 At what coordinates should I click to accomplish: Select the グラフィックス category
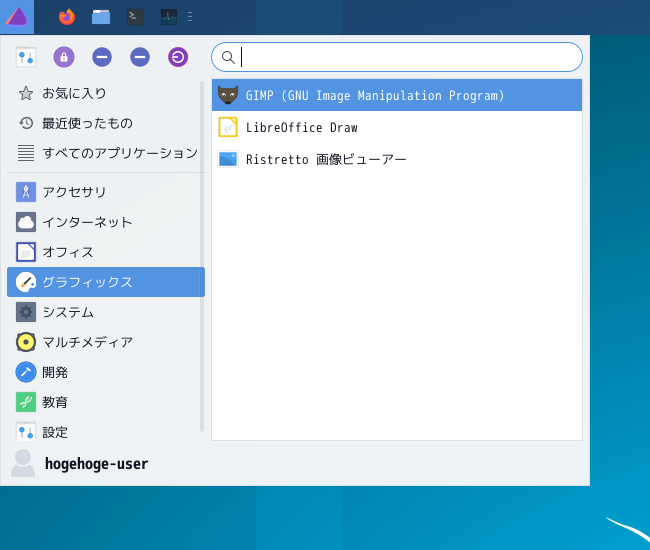coord(106,282)
